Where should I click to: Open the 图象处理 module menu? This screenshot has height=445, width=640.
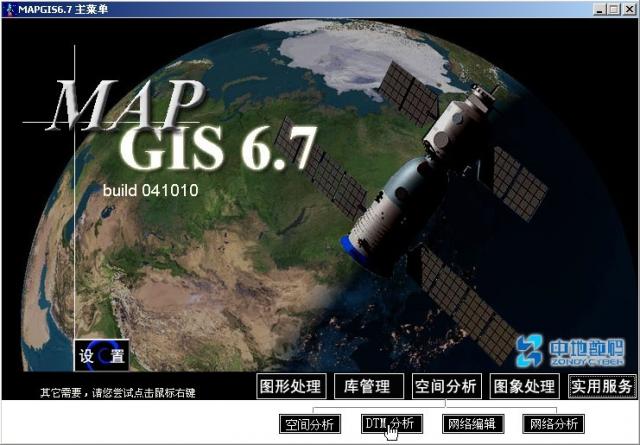tap(524, 386)
